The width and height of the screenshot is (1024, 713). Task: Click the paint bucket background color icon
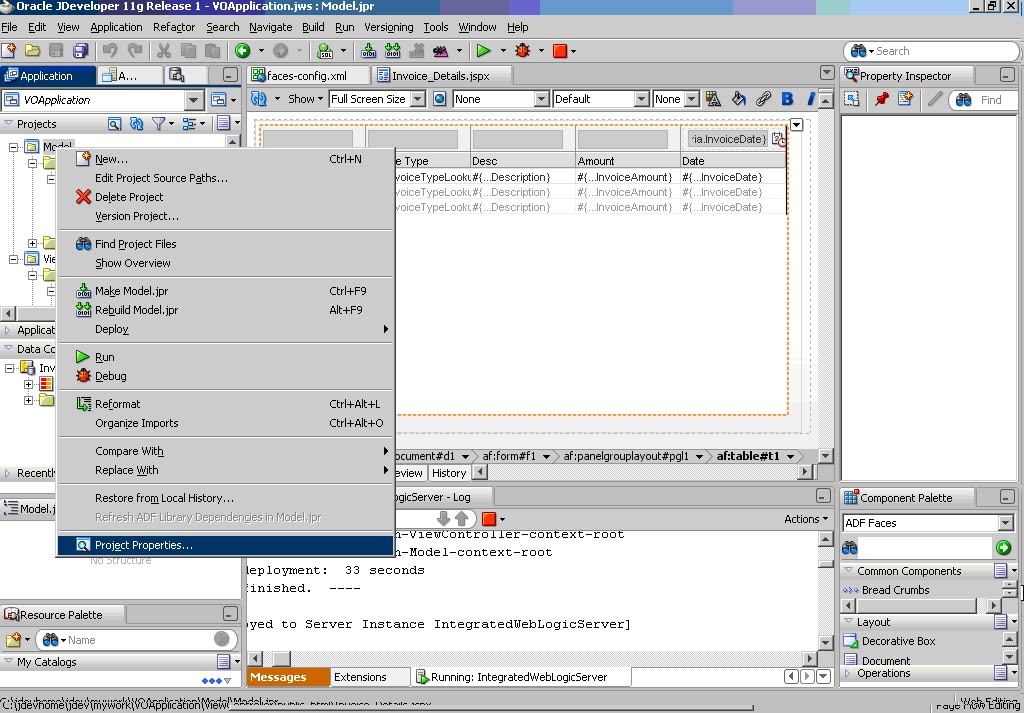pos(739,99)
